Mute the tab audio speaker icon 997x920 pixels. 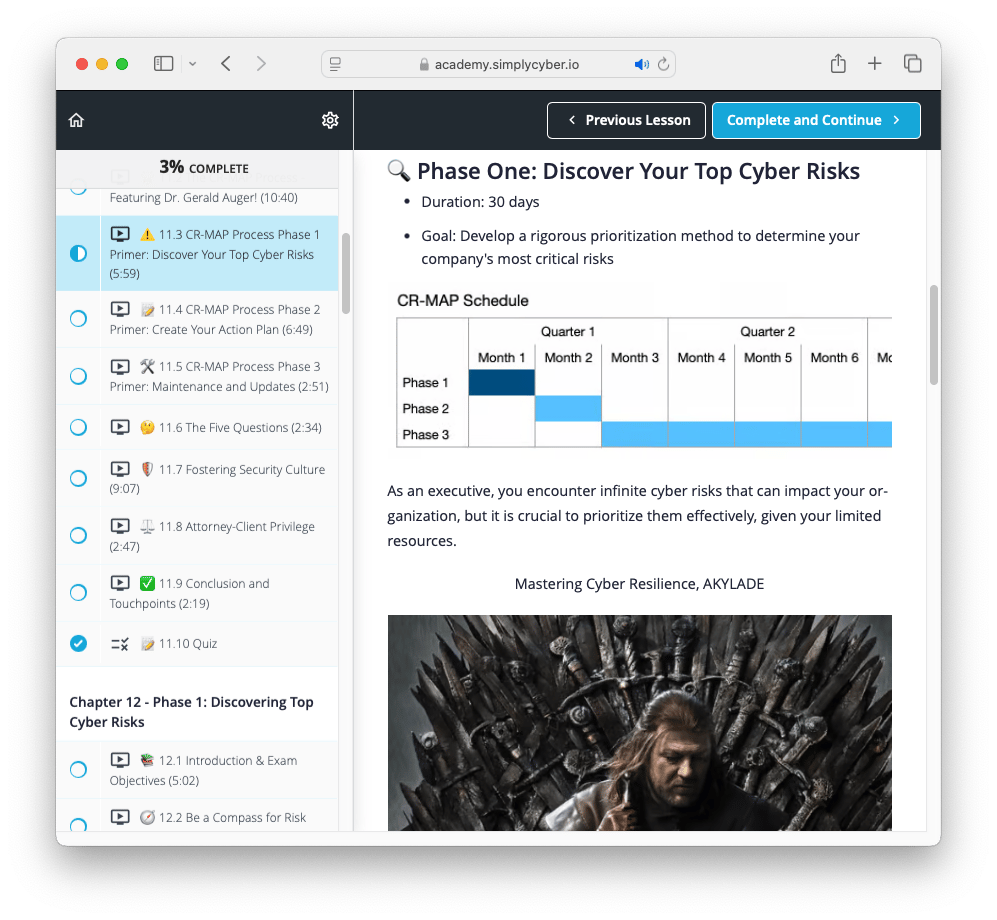(x=642, y=64)
